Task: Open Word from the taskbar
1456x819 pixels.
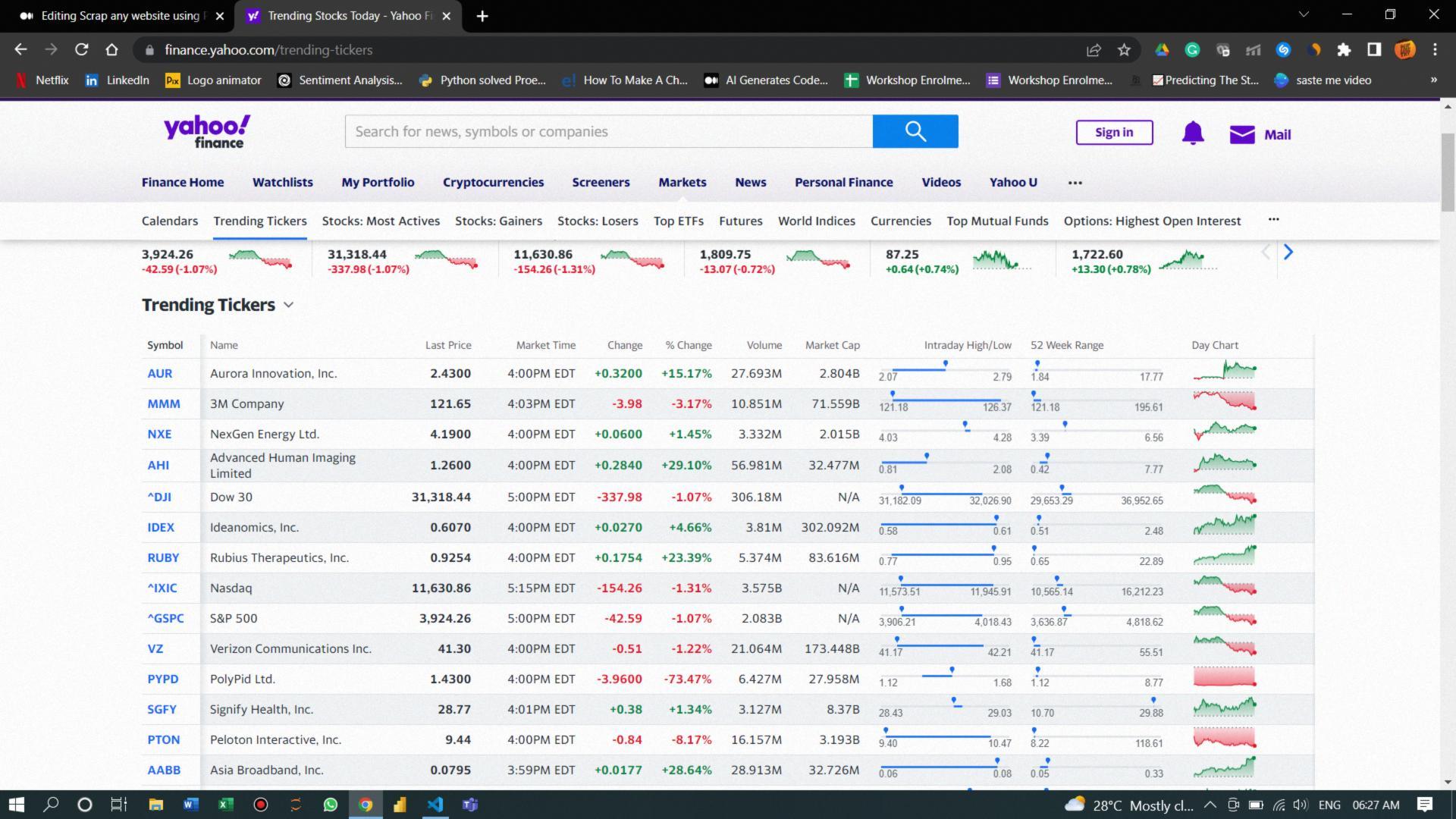Action: click(x=190, y=805)
